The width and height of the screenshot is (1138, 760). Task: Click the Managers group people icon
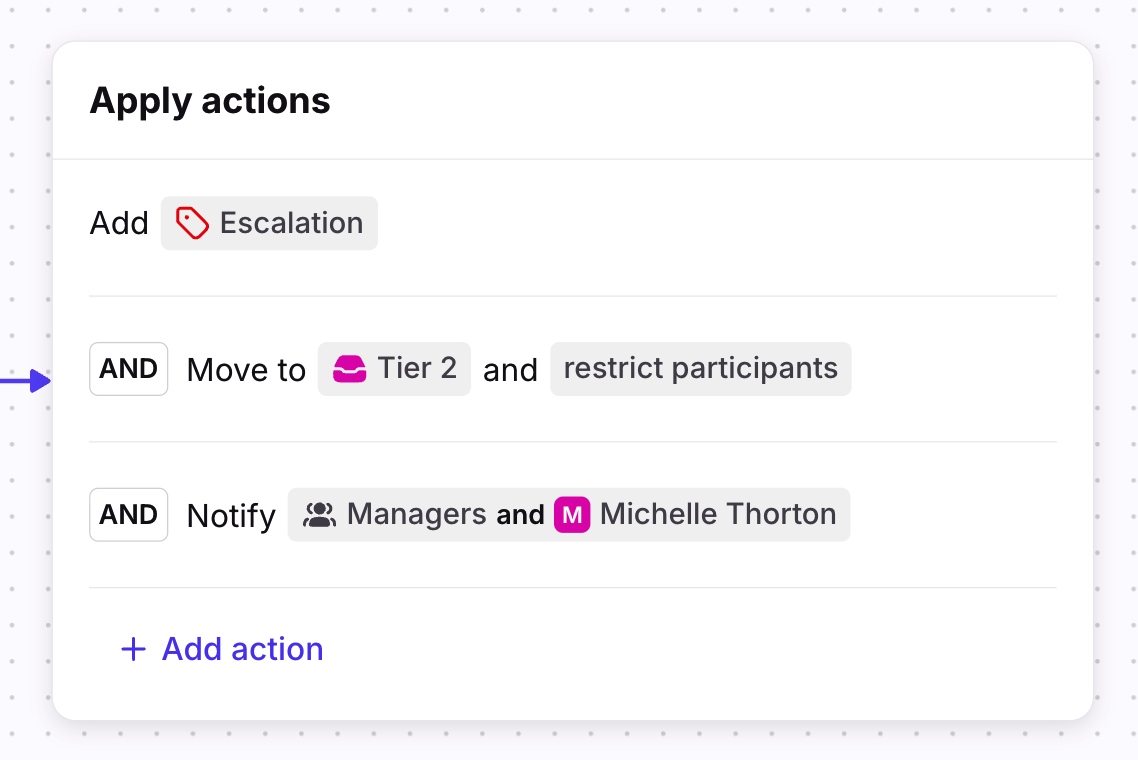[x=319, y=515]
